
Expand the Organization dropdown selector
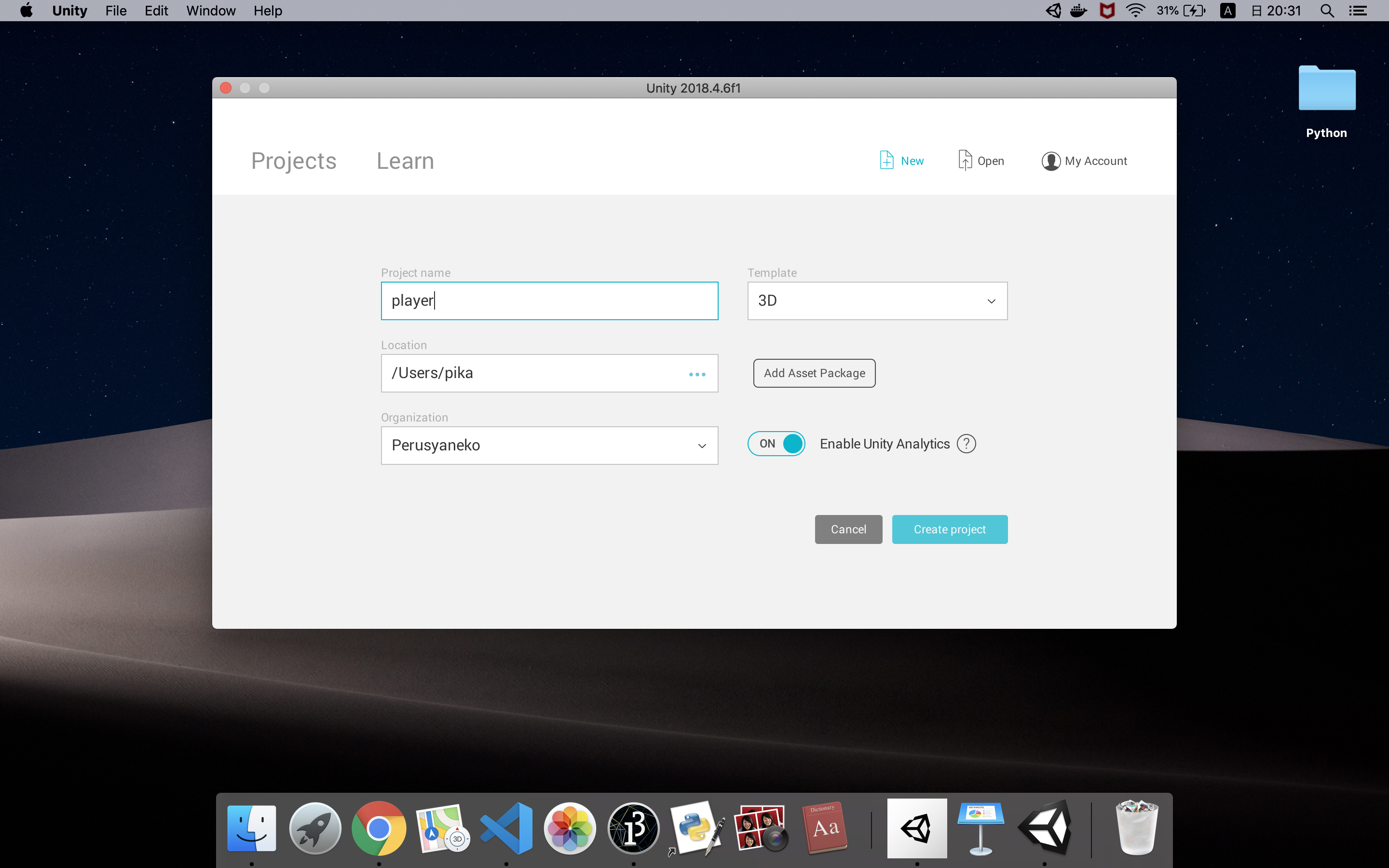[700, 444]
